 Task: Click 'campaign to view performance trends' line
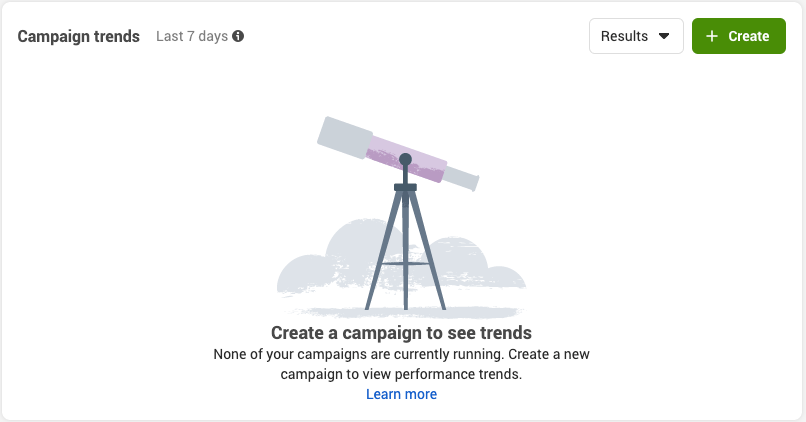pos(401,374)
